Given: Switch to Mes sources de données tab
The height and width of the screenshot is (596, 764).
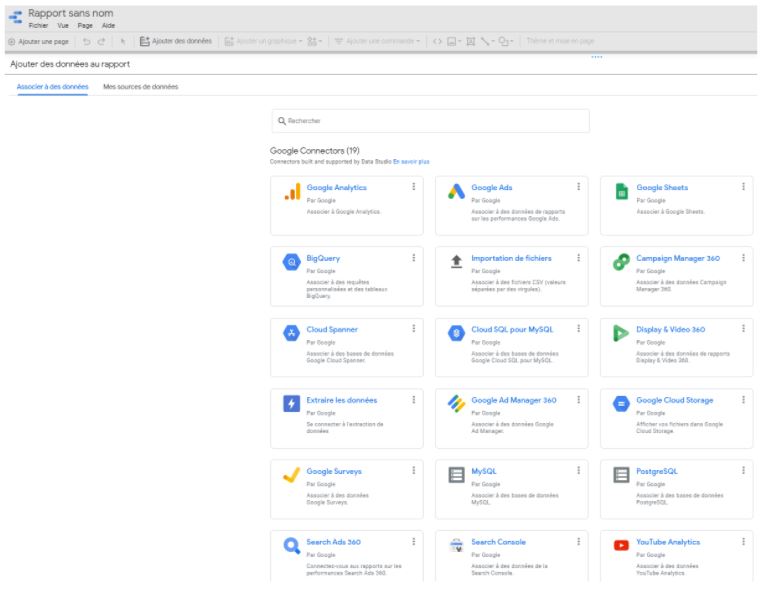Looking at the screenshot, I should pyautogui.click(x=140, y=87).
